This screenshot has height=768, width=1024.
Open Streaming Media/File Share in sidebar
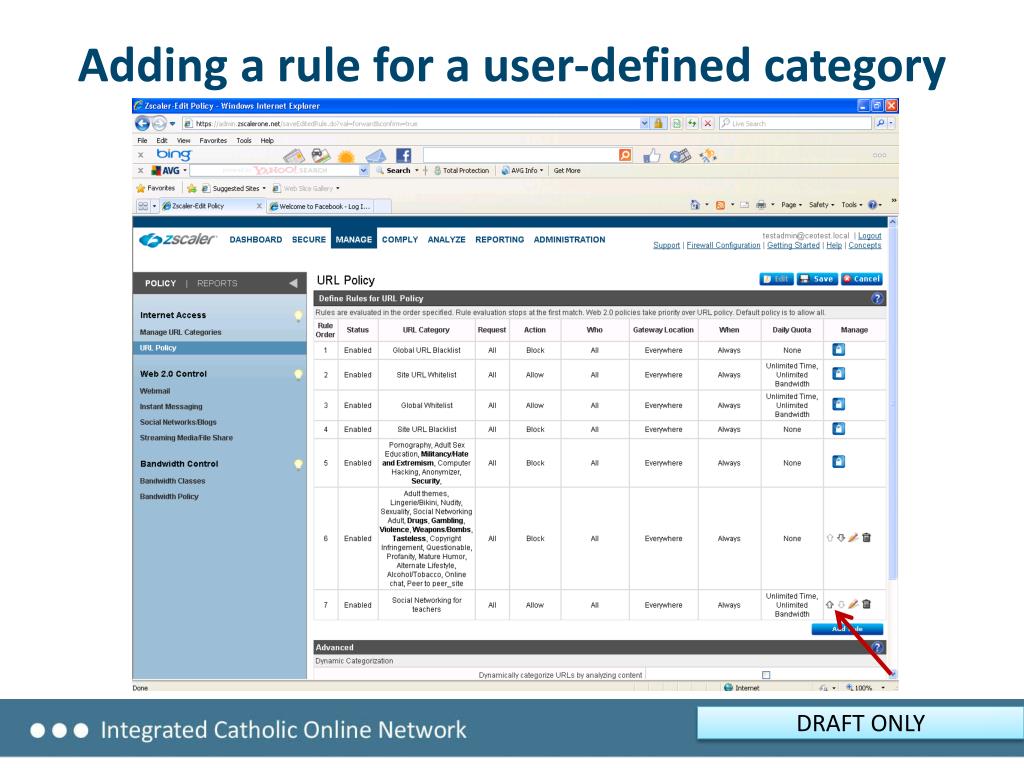click(186, 438)
